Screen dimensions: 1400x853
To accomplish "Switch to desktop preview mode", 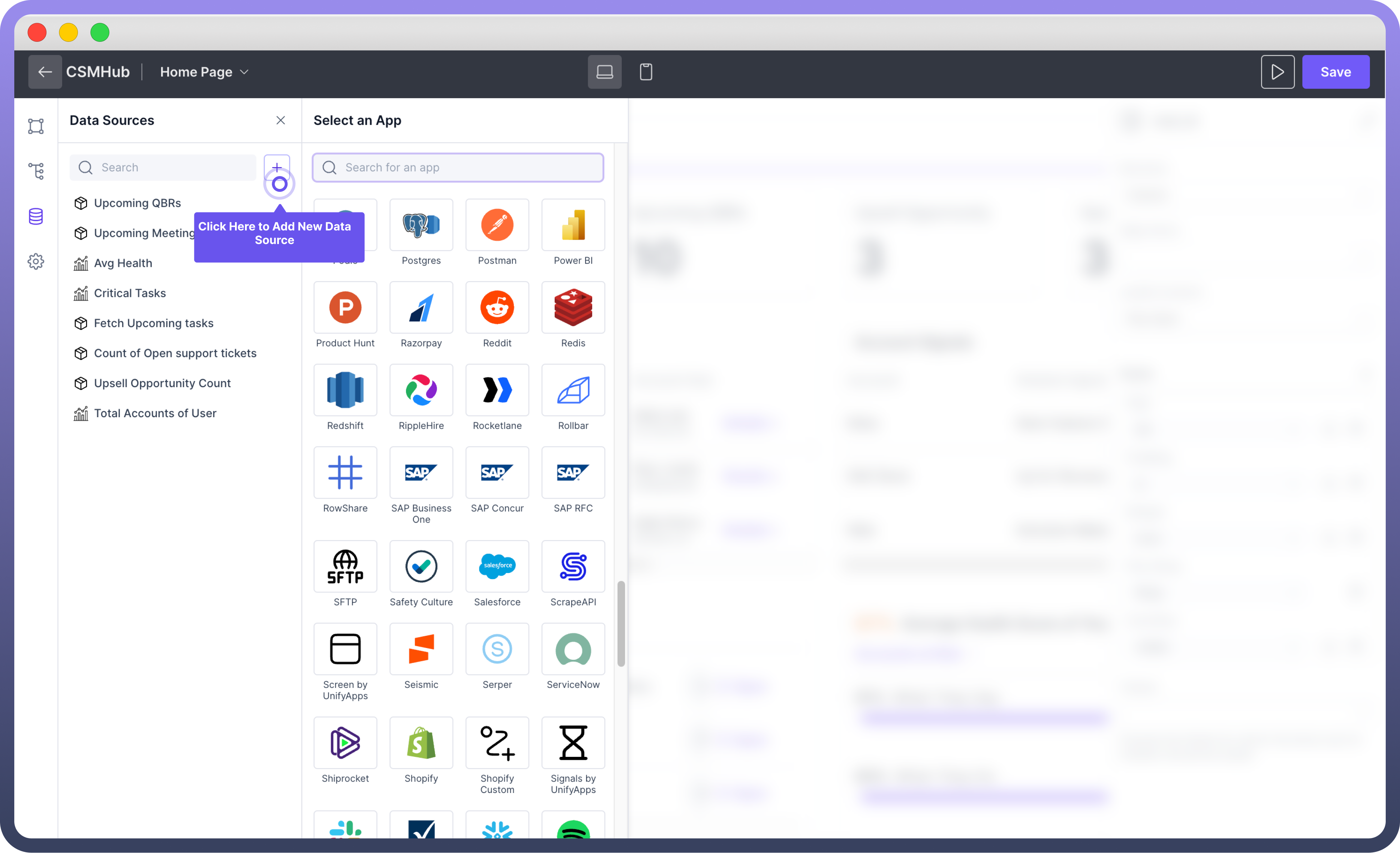I will 605,72.
